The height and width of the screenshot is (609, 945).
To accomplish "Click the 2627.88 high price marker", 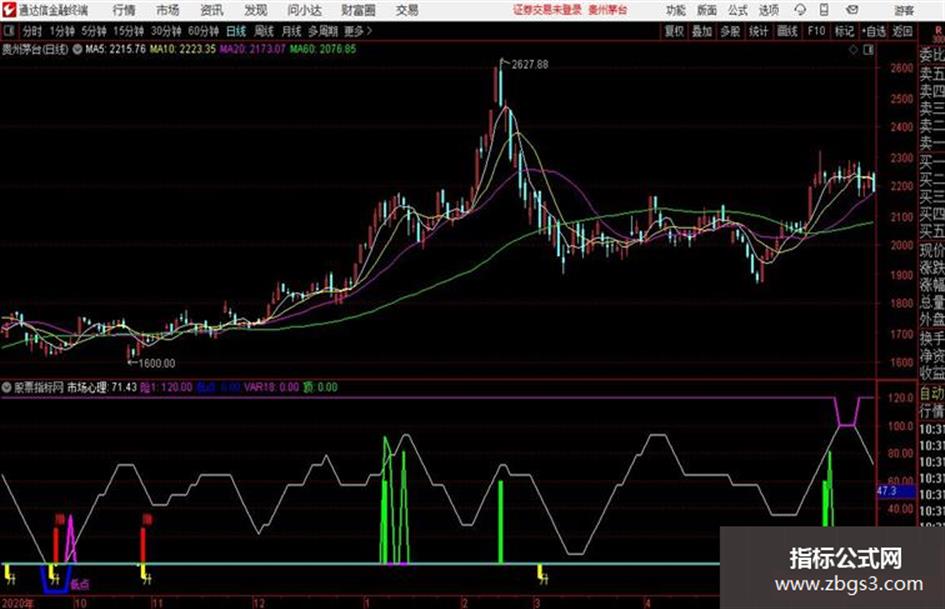I will (x=530, y=65).
